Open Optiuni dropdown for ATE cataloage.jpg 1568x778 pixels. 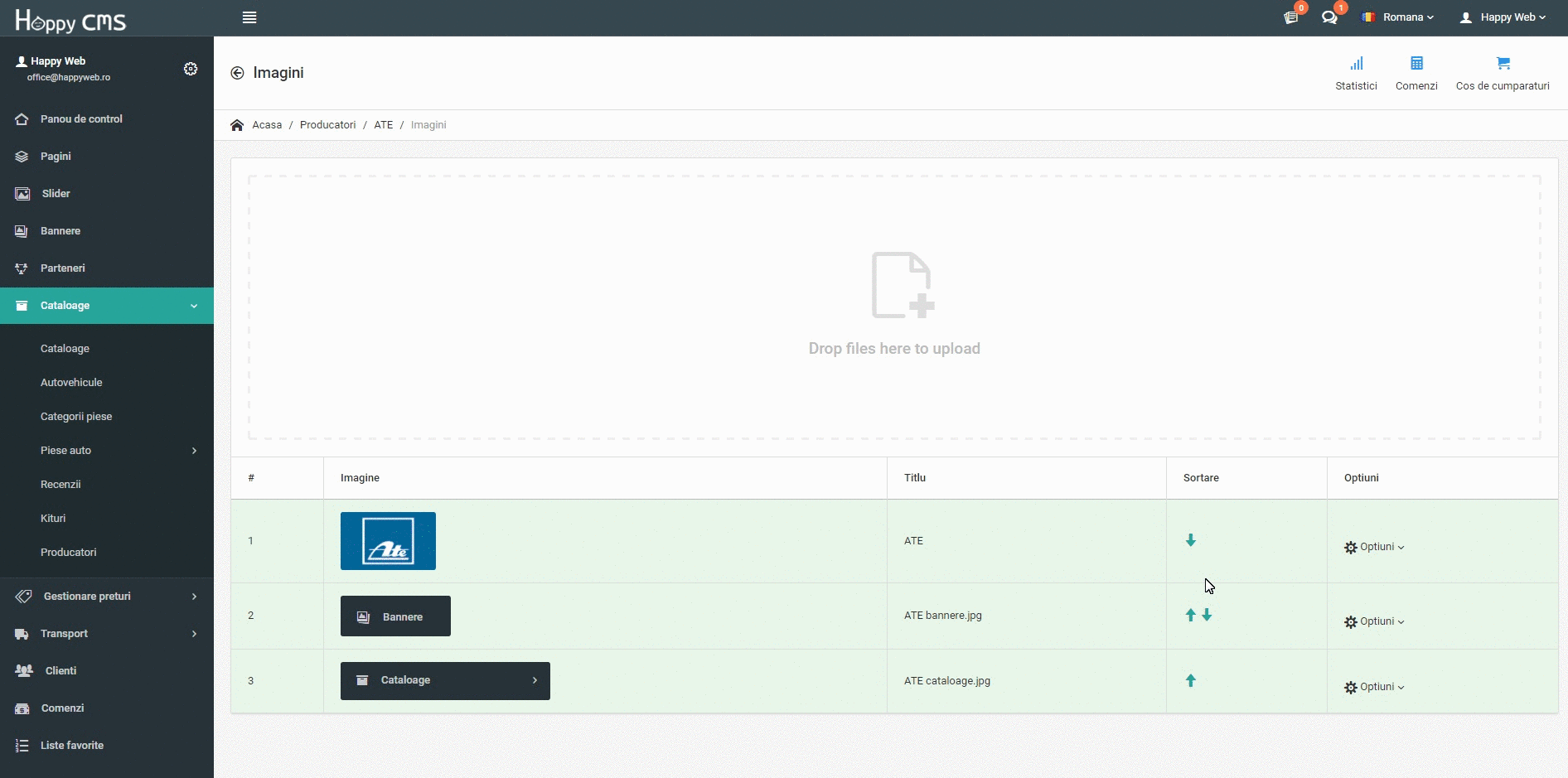[1374, 687]
